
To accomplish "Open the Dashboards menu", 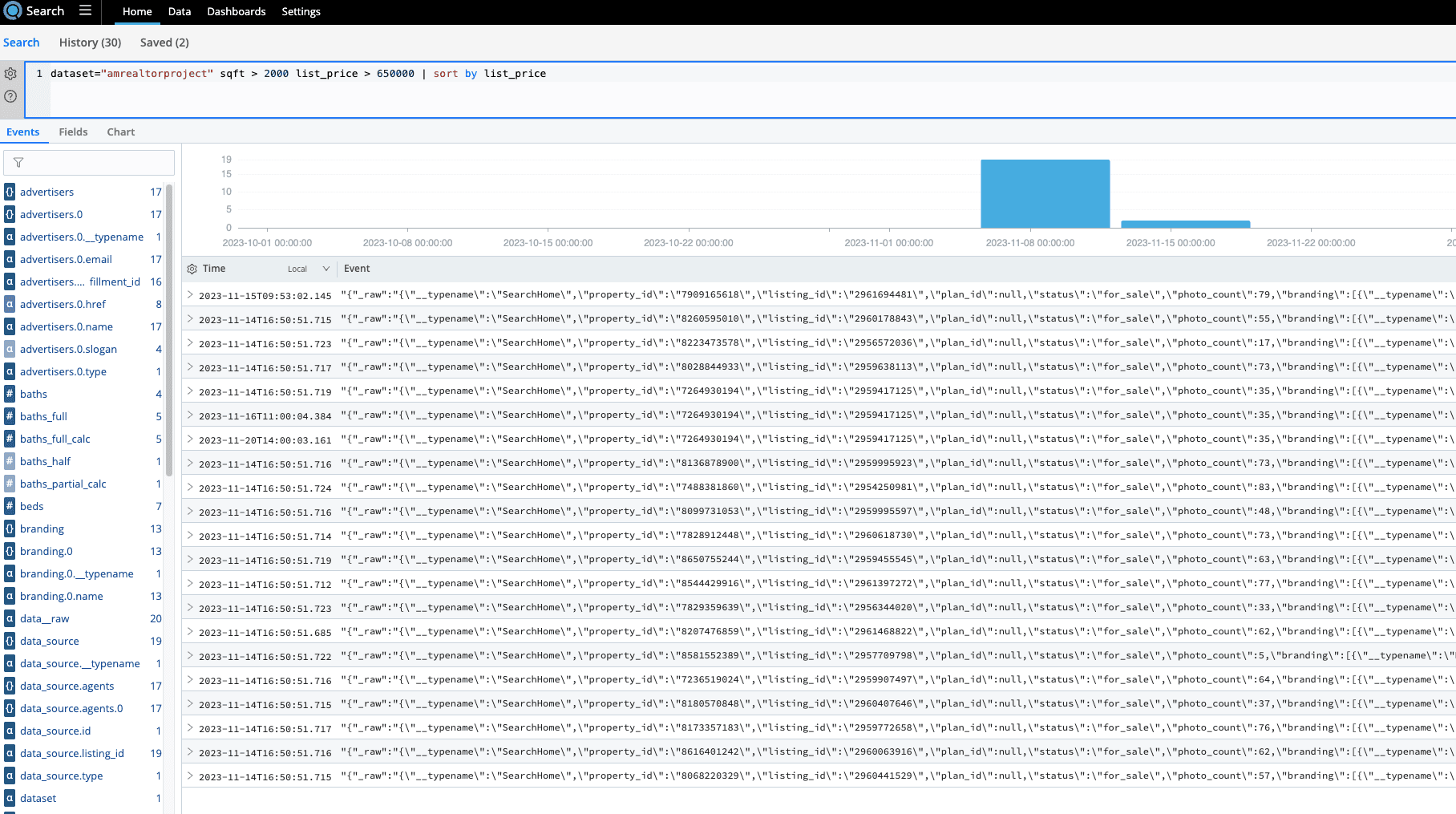I will click(x=236, y=12).
